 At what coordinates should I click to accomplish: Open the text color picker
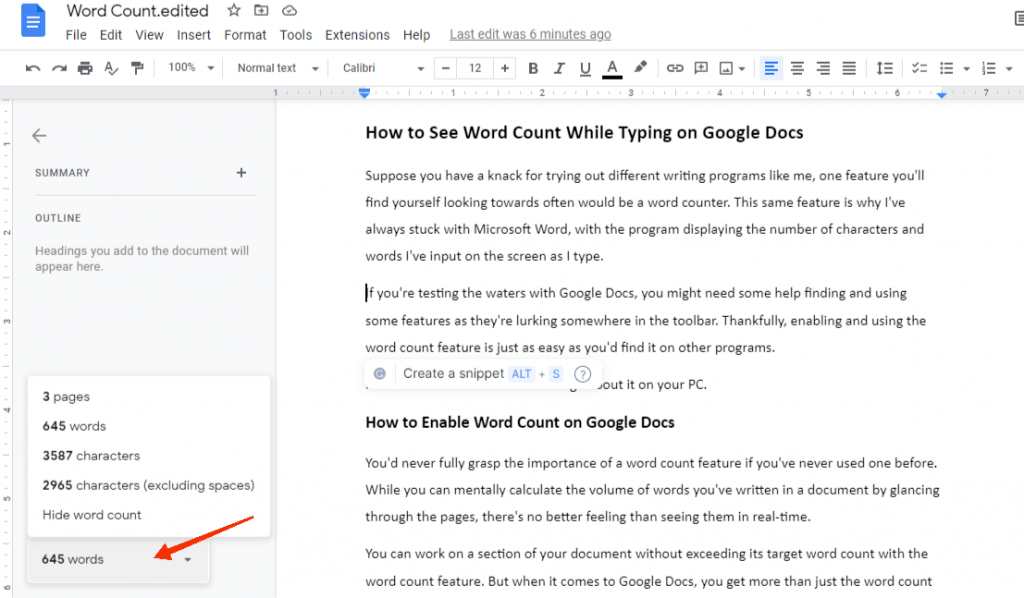(x=612, y=68)
